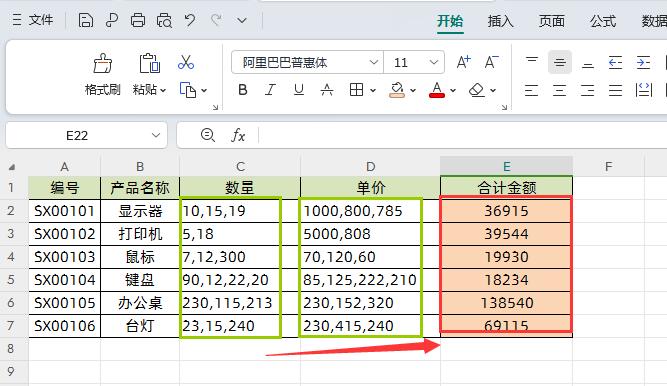Select cell E2 containing 36915

click(506, 211)
